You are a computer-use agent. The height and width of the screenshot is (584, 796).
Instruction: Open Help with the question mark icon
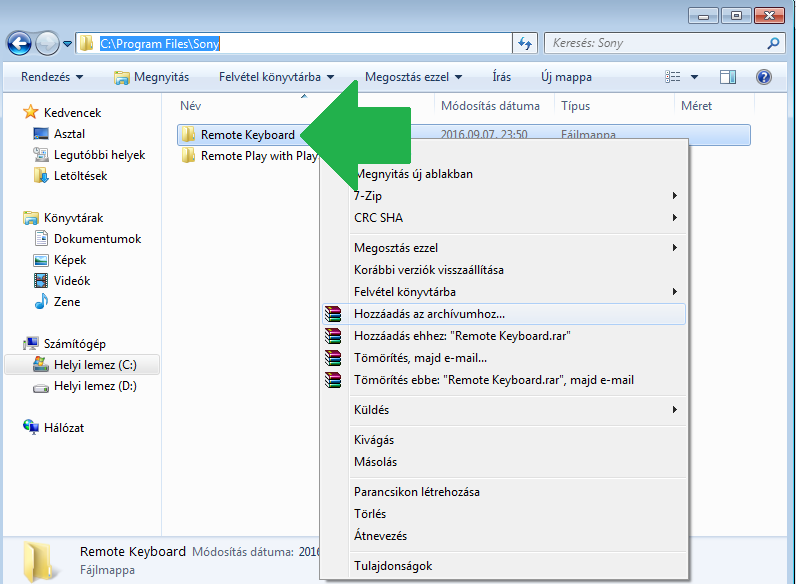pos(764,77)
